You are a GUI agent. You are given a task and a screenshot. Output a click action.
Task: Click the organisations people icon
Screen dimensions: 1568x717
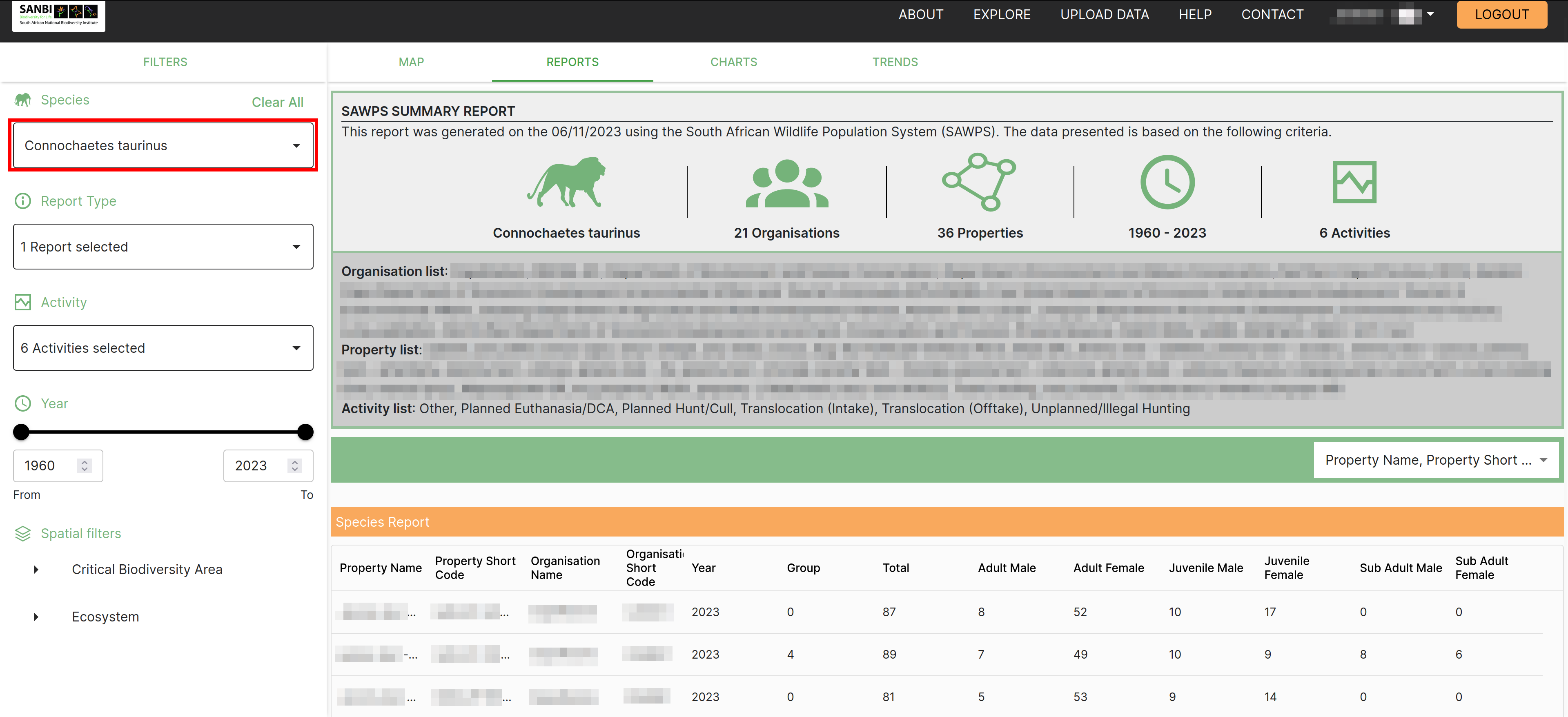pyautogui.click(x=787, y=183)
